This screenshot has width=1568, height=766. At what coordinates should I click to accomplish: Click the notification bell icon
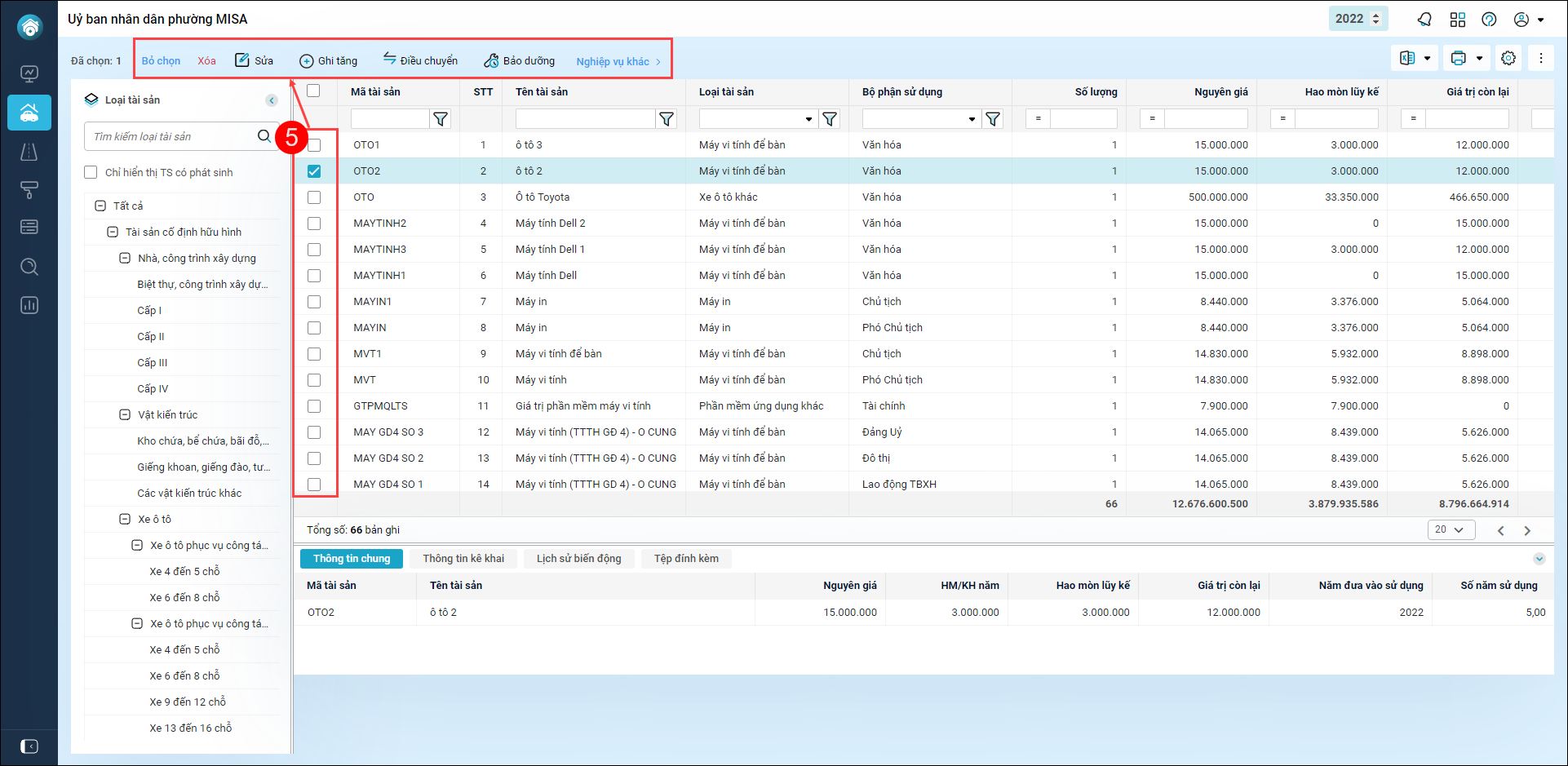click(1424, 20)
